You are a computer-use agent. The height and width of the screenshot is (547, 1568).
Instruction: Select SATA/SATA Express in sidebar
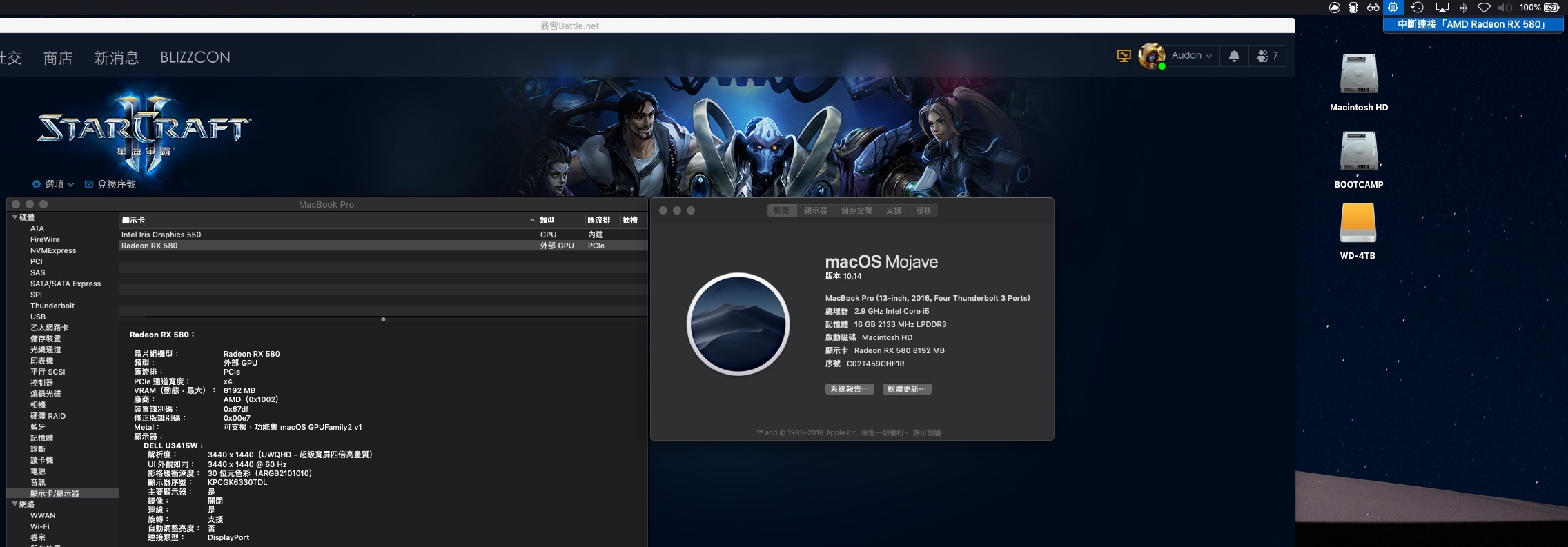pos(66,284)
